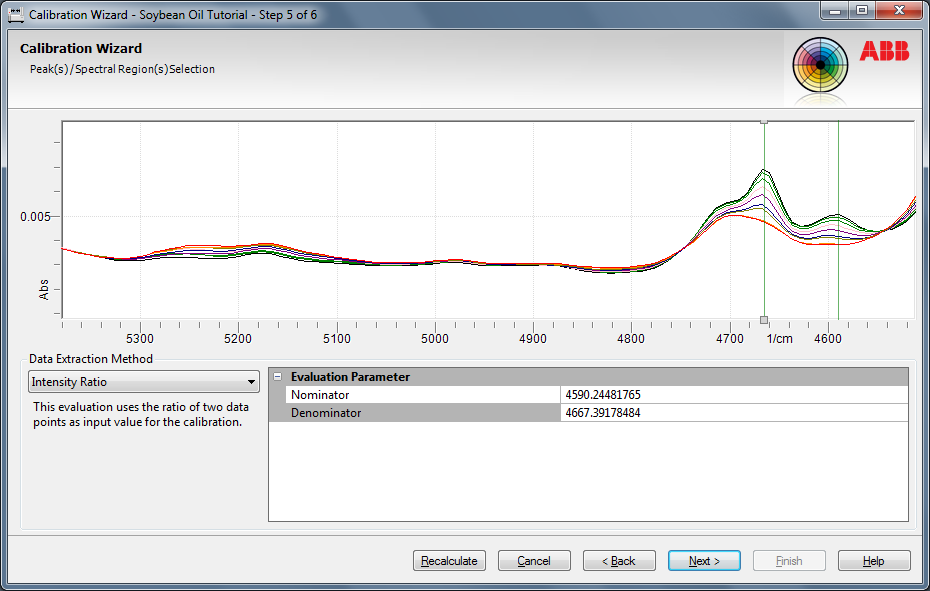Image resolution: width=930 pixels, height=591 pixels.
Task: Cancel the calibration wizard
Action: (534, 561)
